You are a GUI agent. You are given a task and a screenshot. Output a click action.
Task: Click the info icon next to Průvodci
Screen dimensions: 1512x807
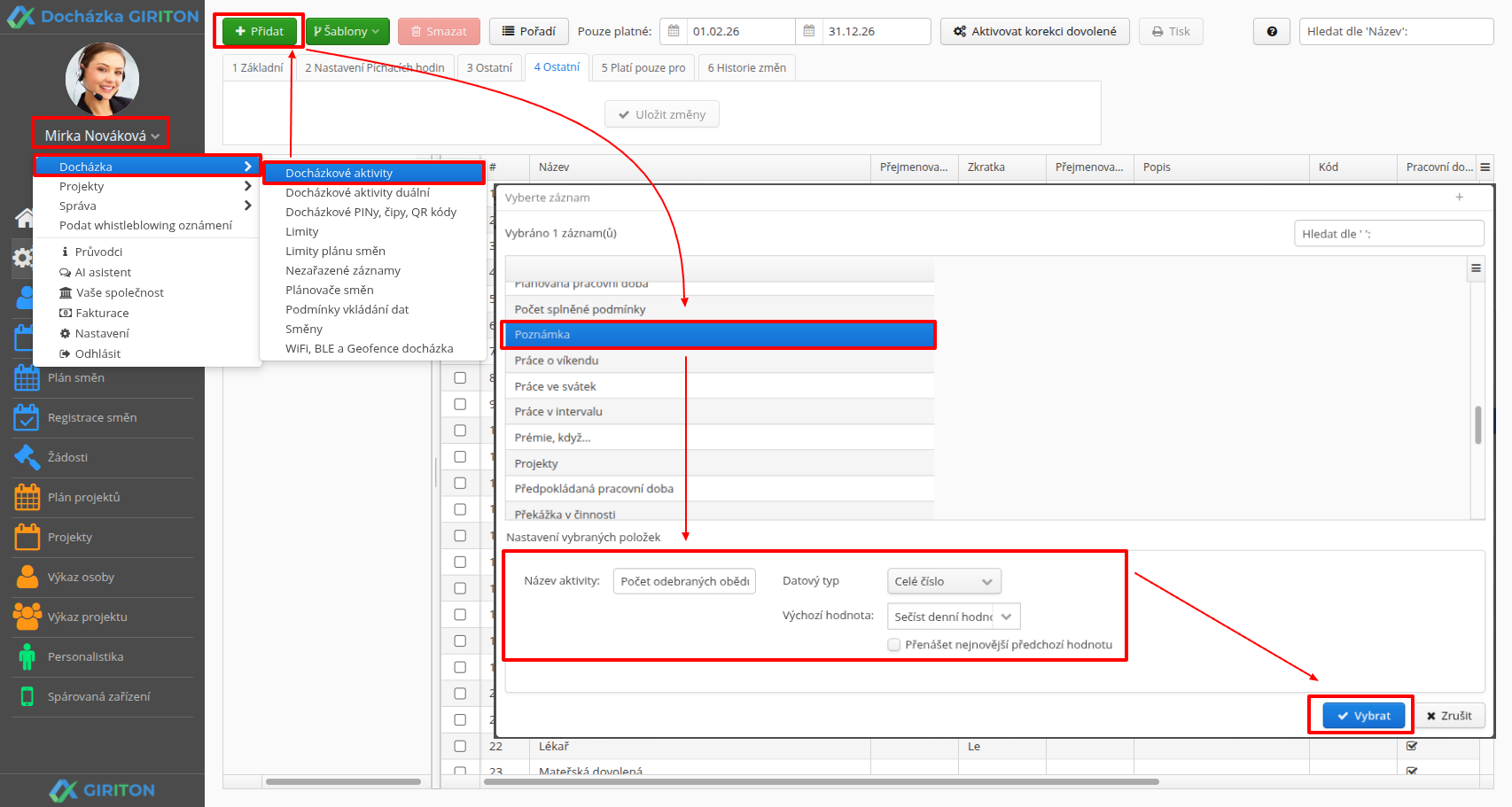[x=65, y=252]
